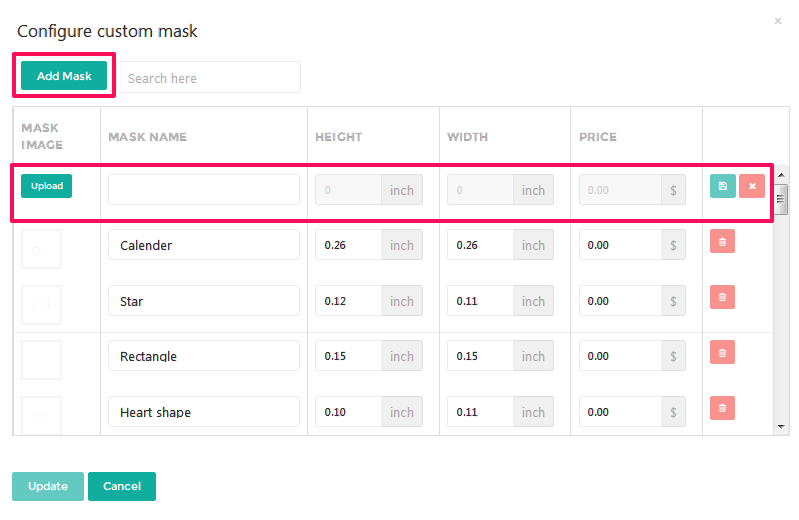This screenshot has height=520, width=799.
Task: Click the HEIGHT column header
Action: [338, 137]
